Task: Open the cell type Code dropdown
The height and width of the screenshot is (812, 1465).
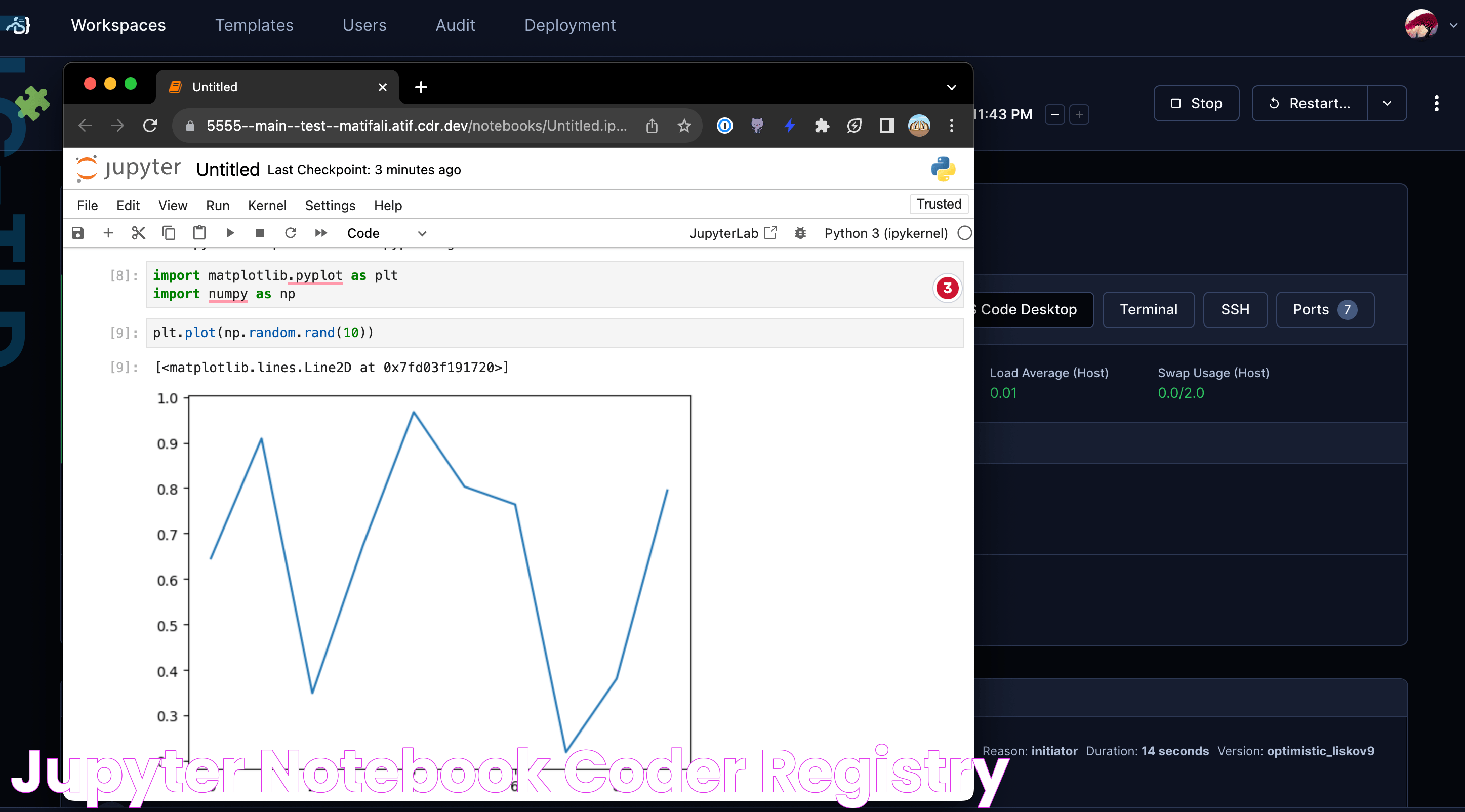Action: (387, 233)
